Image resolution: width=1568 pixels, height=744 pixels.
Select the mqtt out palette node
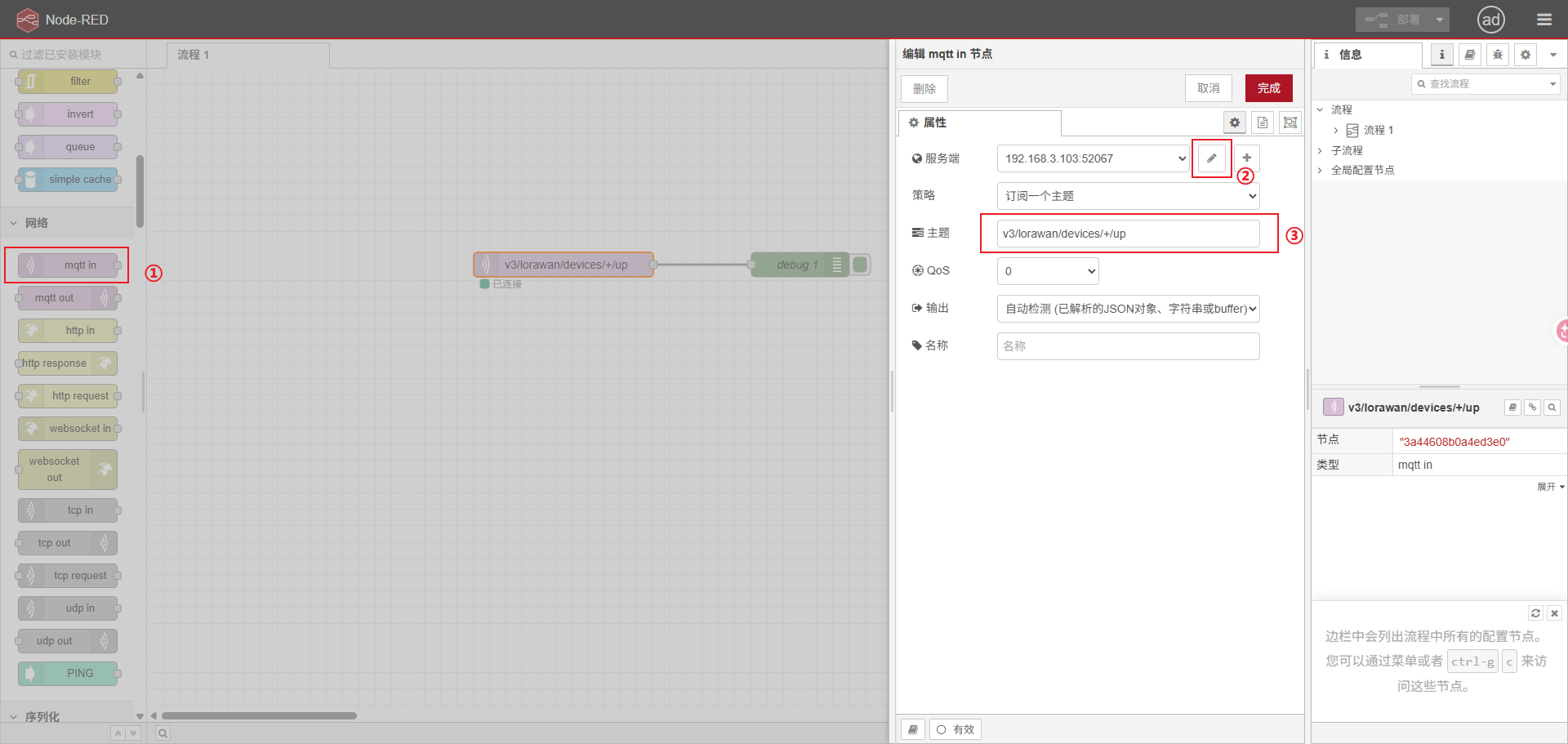tap(68, 298)
